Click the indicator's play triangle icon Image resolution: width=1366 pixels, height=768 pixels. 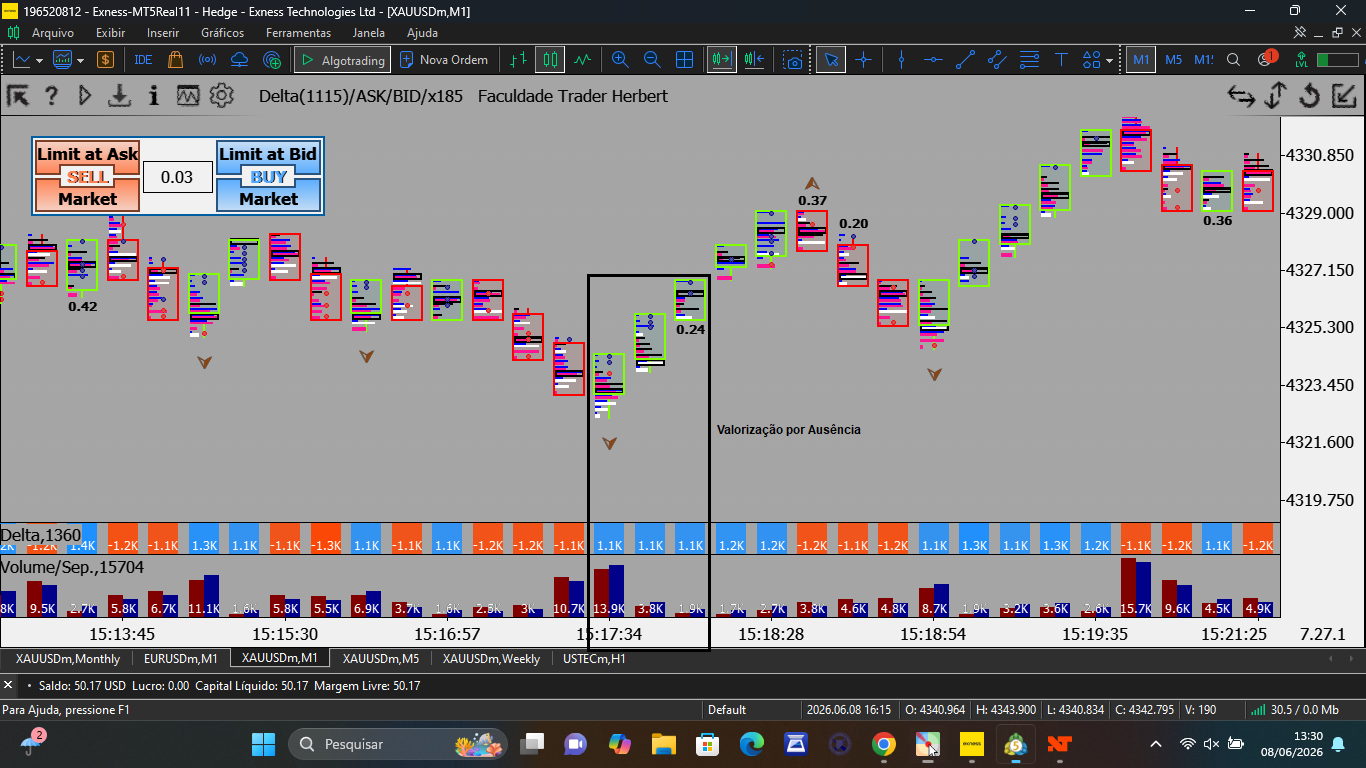point(85,96)
